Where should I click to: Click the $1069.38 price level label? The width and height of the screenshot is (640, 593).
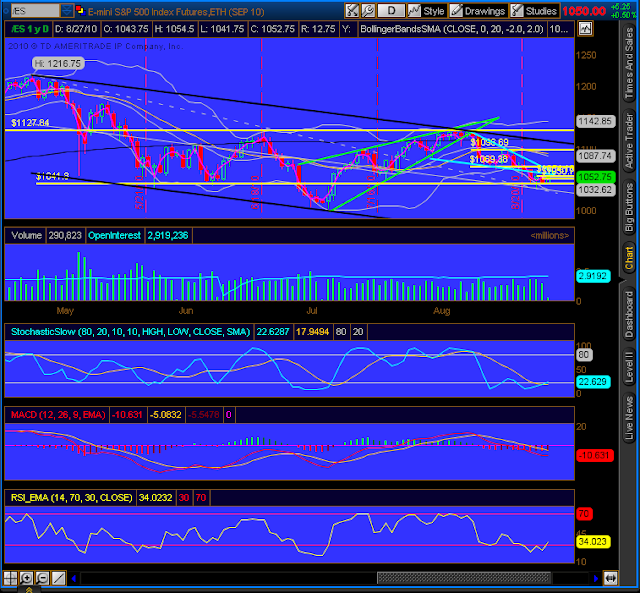[x=489, y=159]
